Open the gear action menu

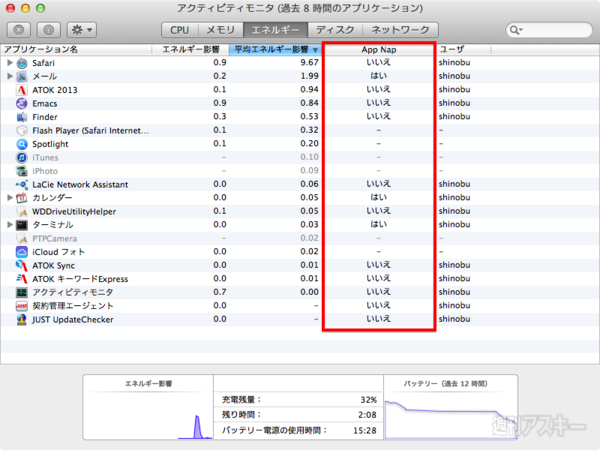pos(82,29)
